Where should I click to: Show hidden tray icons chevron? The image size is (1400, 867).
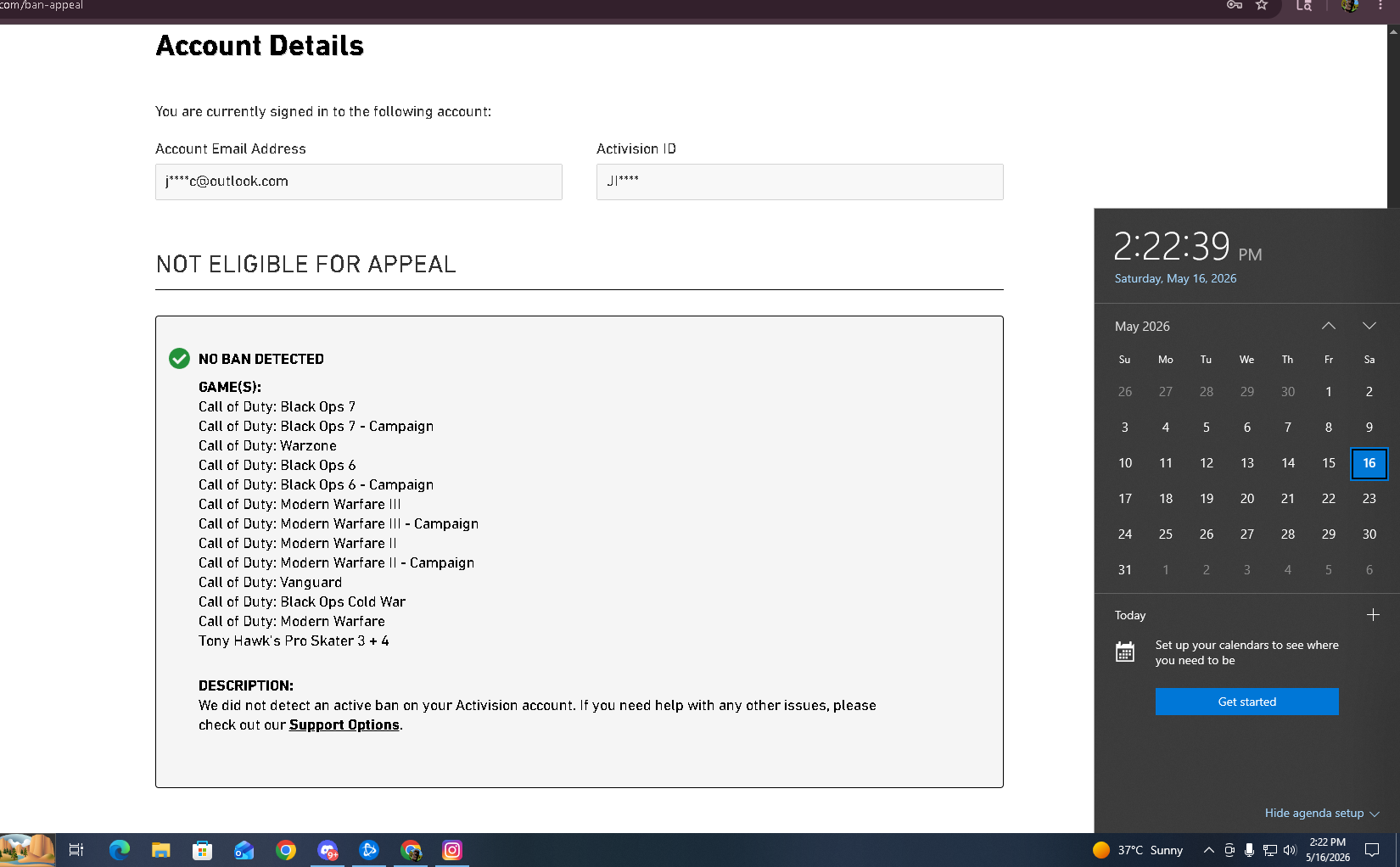pos(1209,850)
